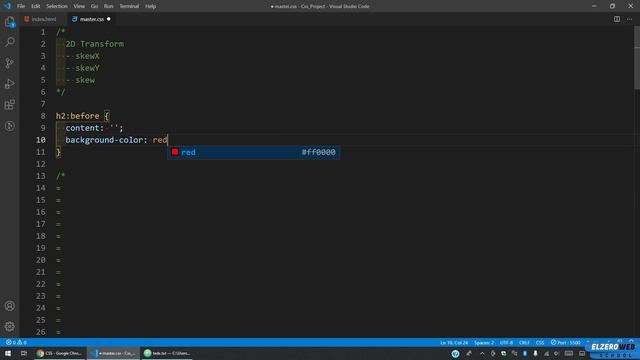Open the View menu
Screen dimensions: 640x360
[x=79, y=6]
